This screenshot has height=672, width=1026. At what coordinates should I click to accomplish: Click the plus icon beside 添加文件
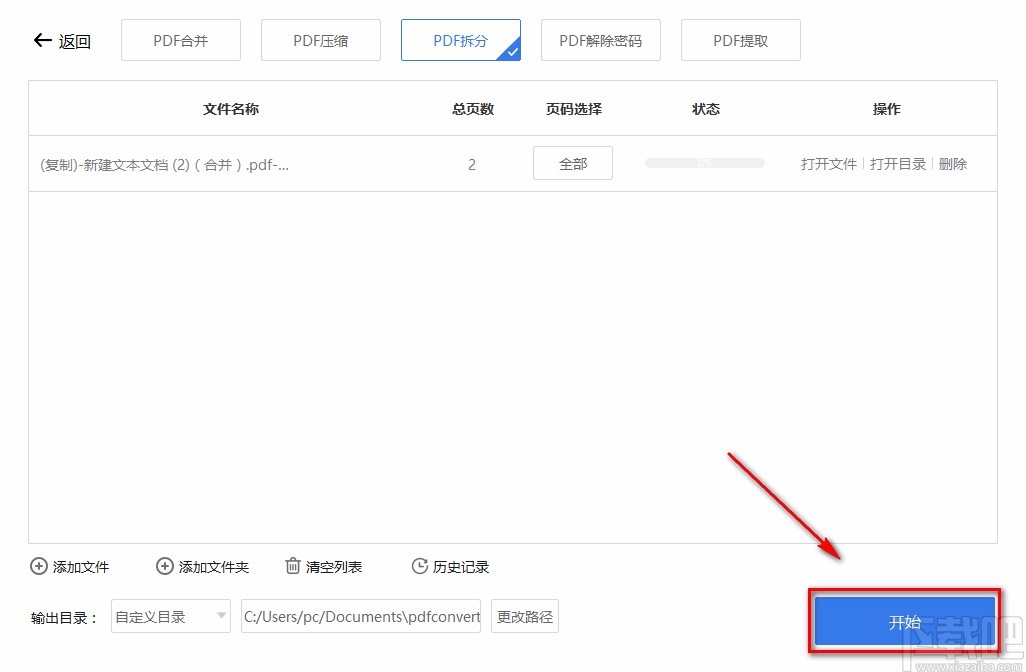(x=38, y=566)
